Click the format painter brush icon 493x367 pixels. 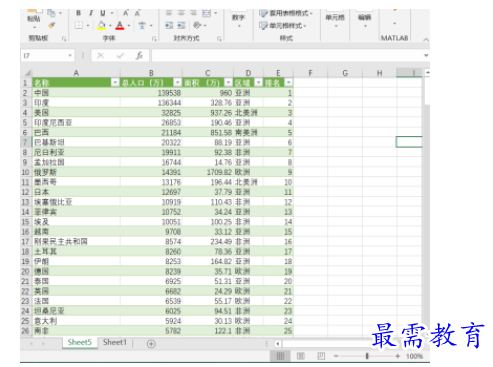(52, 25)
